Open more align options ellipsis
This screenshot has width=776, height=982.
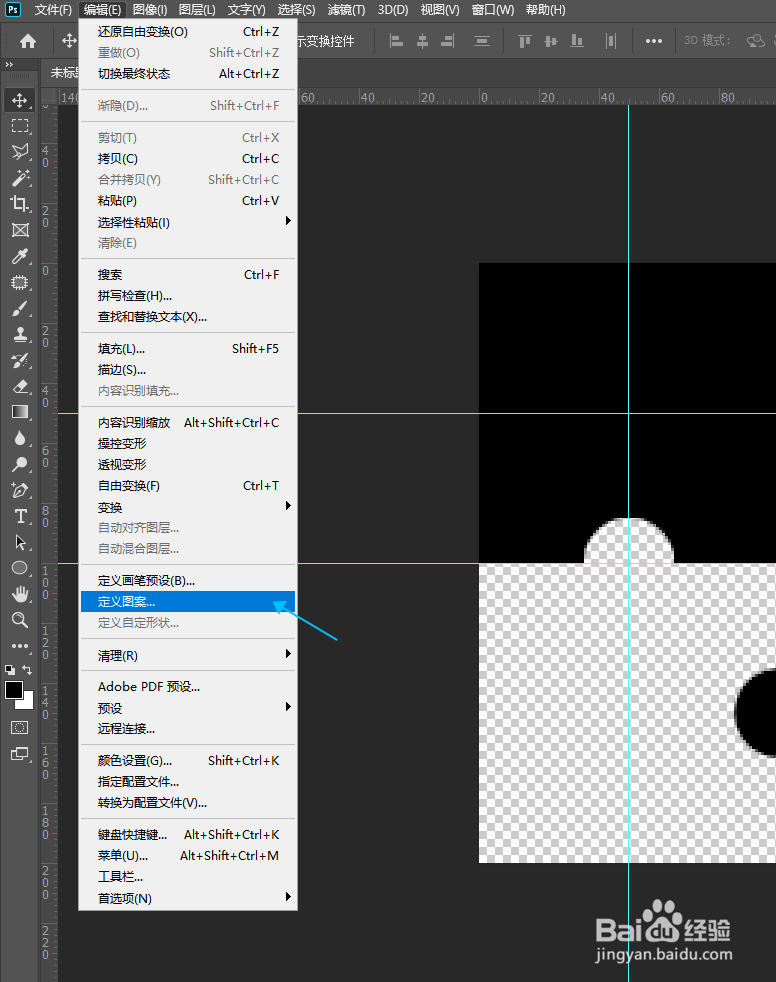coord(654,41)
